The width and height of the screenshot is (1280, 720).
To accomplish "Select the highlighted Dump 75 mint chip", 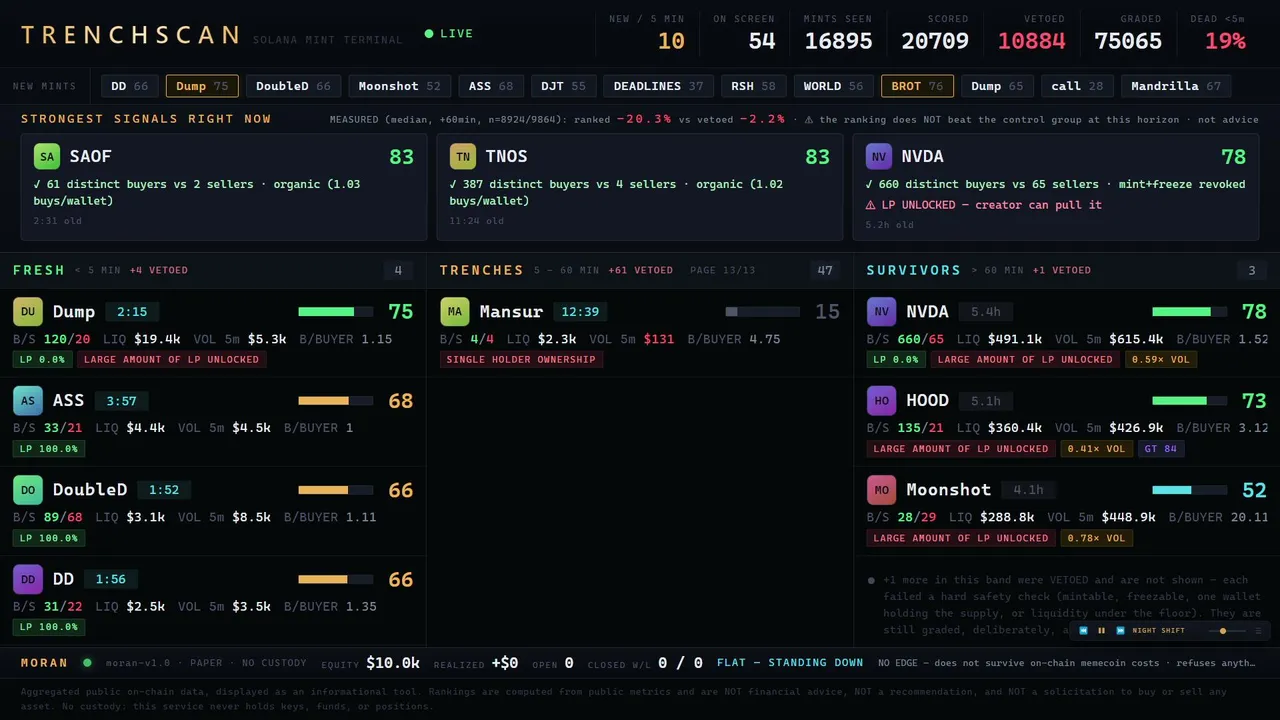I will point(202,86).
